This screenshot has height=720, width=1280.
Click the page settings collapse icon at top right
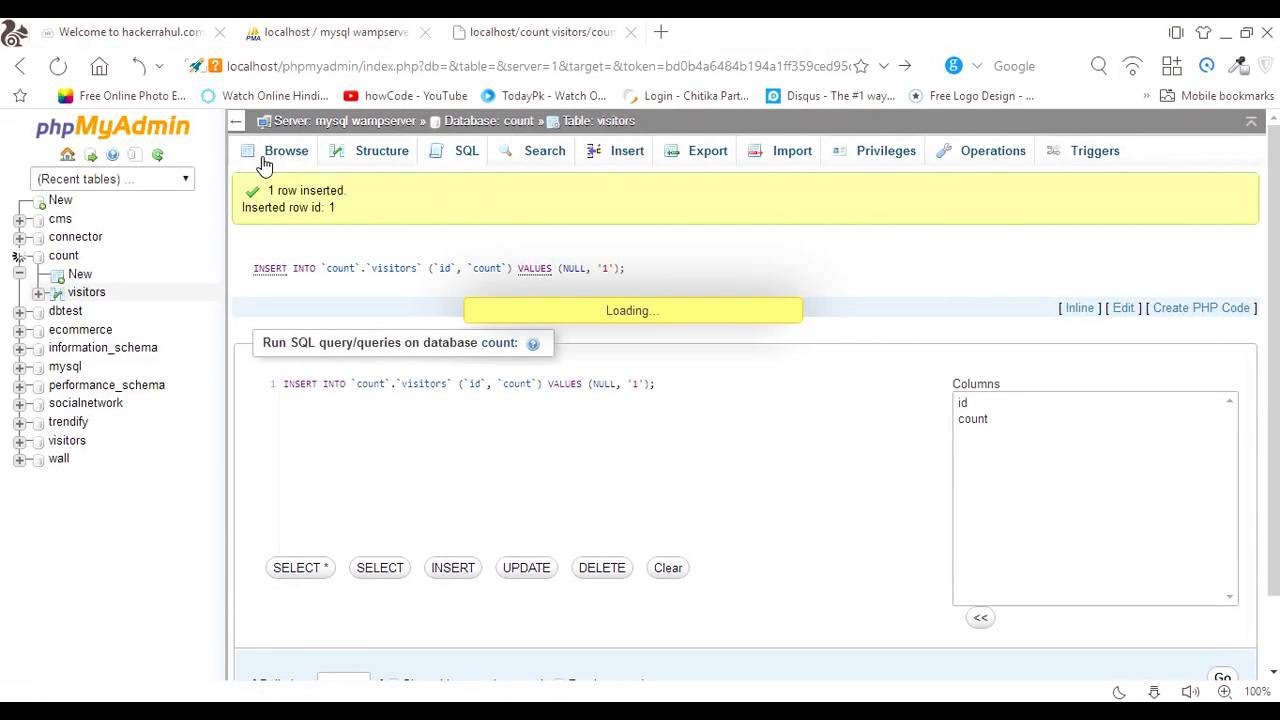pos(1251,121)
